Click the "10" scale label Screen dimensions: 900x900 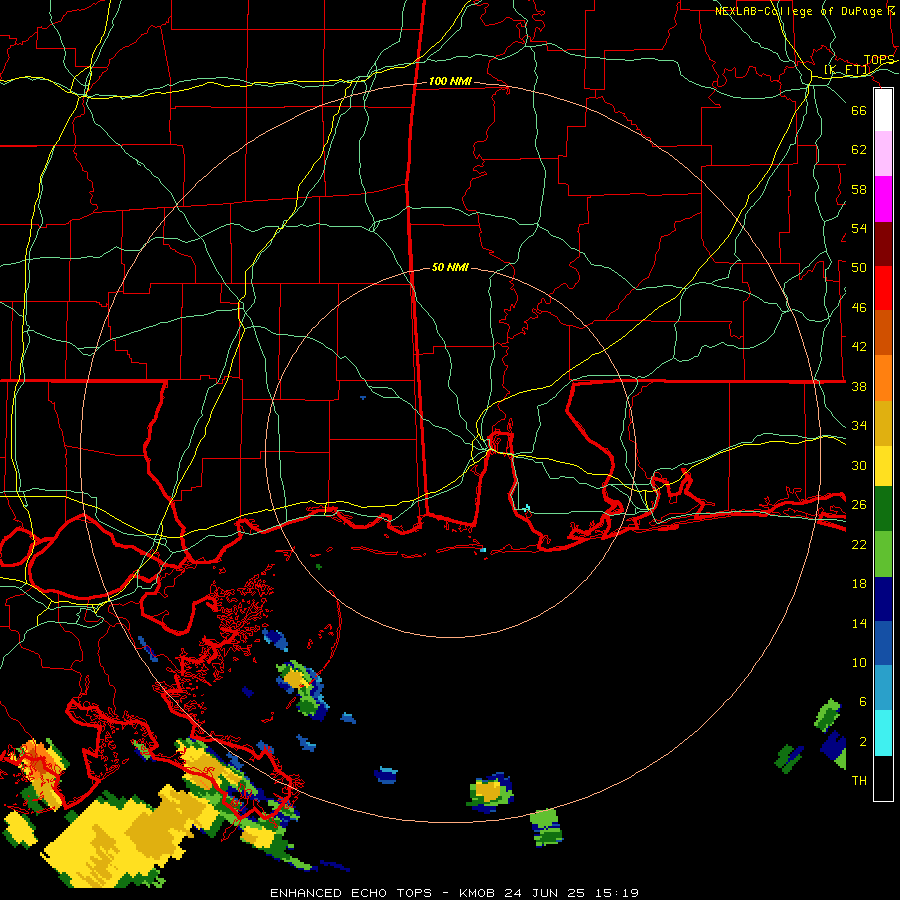pos(859,662)
